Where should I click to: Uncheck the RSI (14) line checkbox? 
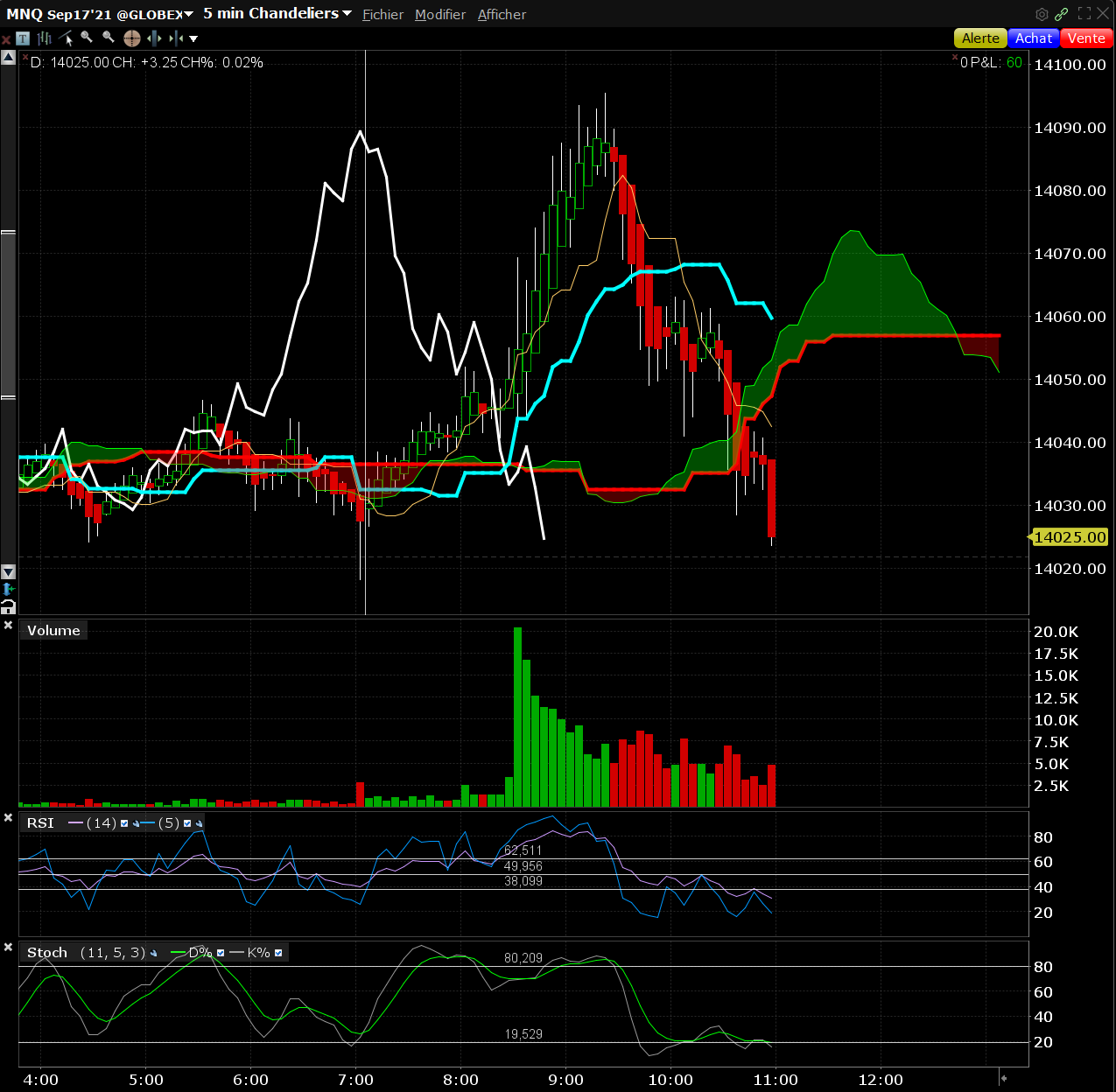[x=124, y=823]
